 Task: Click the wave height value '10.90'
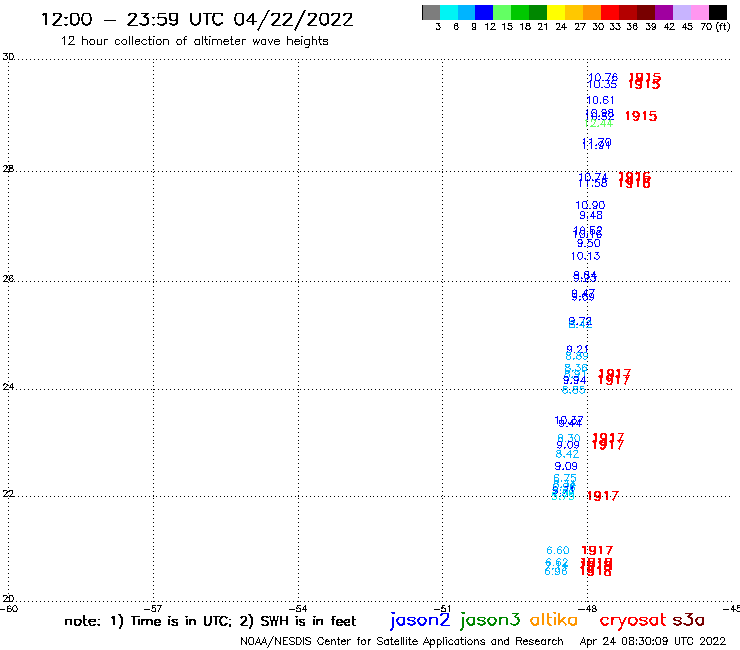click(590, 205)
